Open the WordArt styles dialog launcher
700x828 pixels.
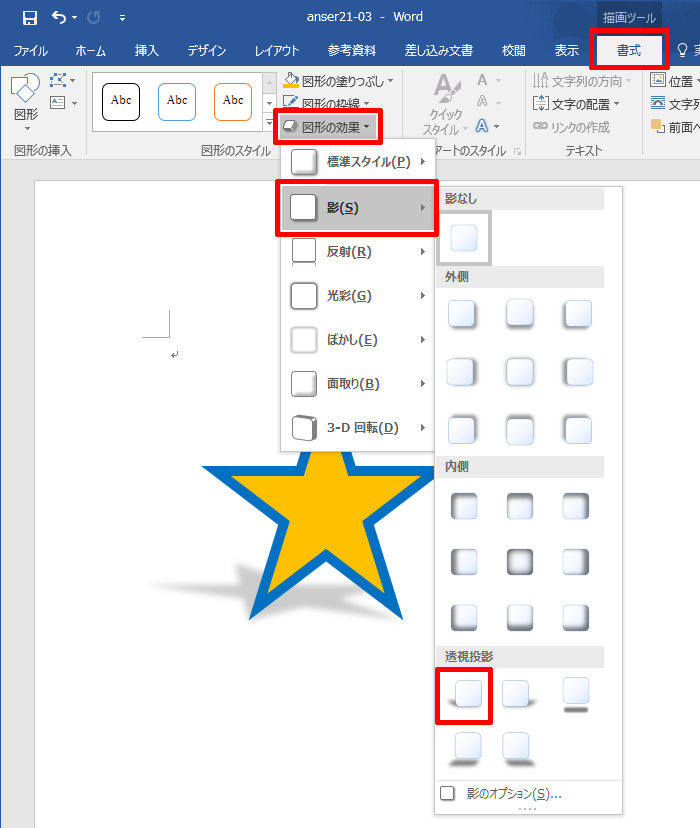click(517, 152)
